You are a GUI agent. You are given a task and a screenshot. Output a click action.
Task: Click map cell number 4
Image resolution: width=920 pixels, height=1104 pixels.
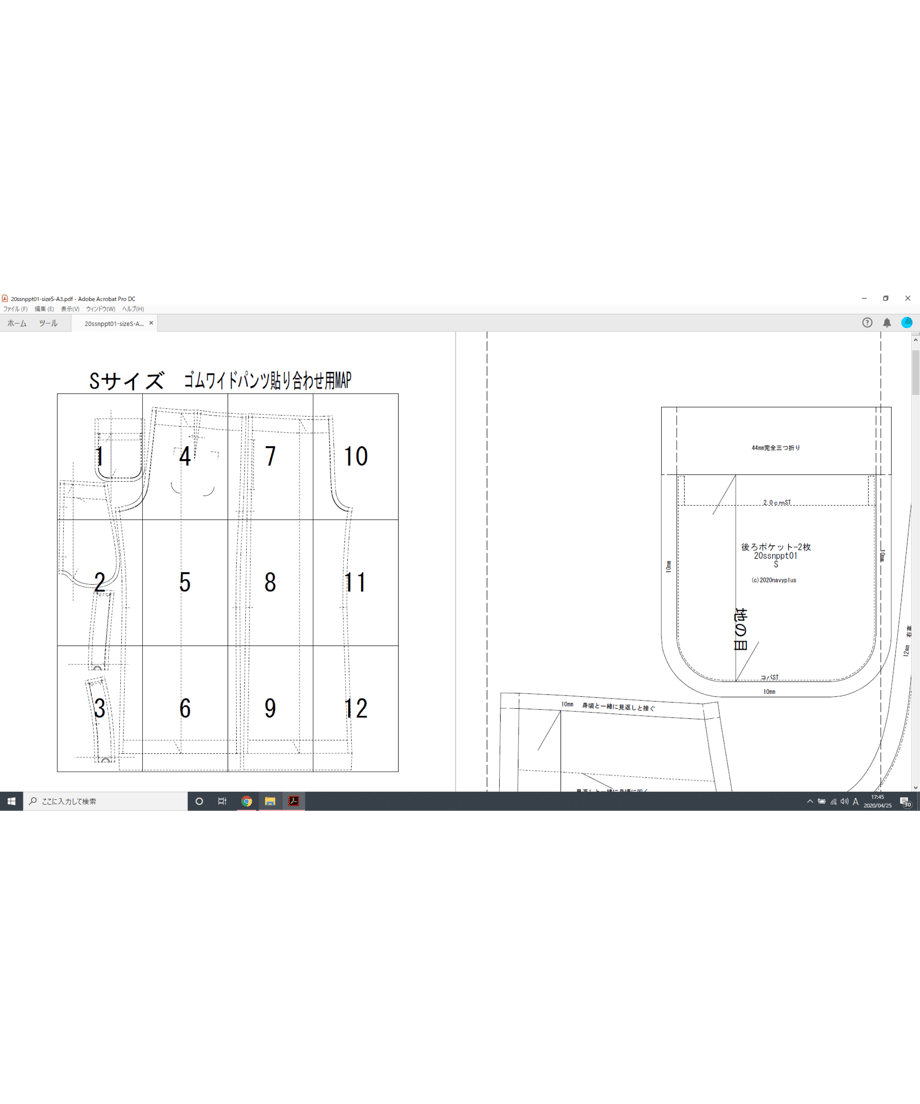(x=185, y=456)
